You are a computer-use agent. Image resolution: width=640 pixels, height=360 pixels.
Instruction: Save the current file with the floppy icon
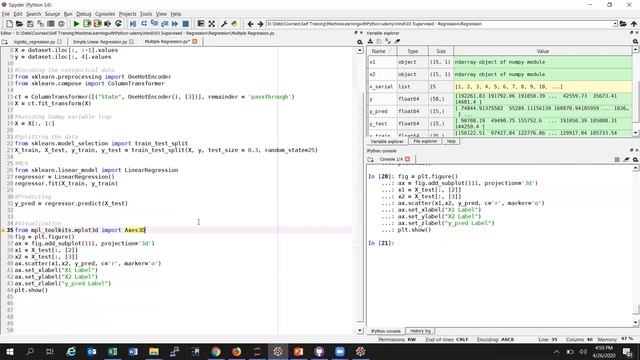tap(30, 24)
